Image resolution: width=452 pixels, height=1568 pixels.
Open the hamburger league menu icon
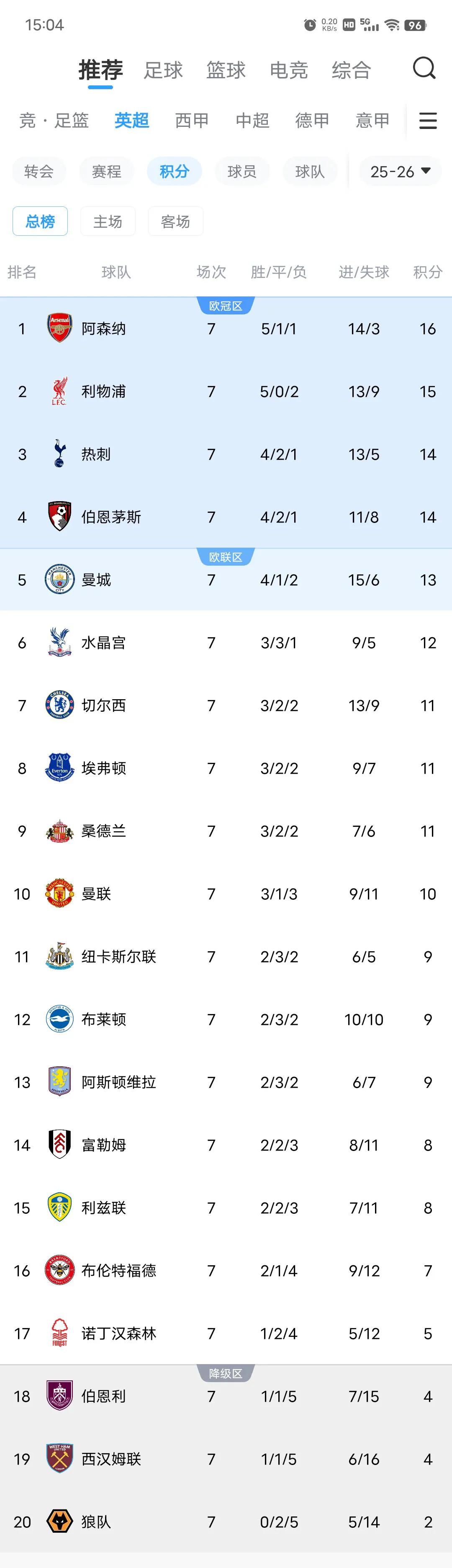coord(428,121)
